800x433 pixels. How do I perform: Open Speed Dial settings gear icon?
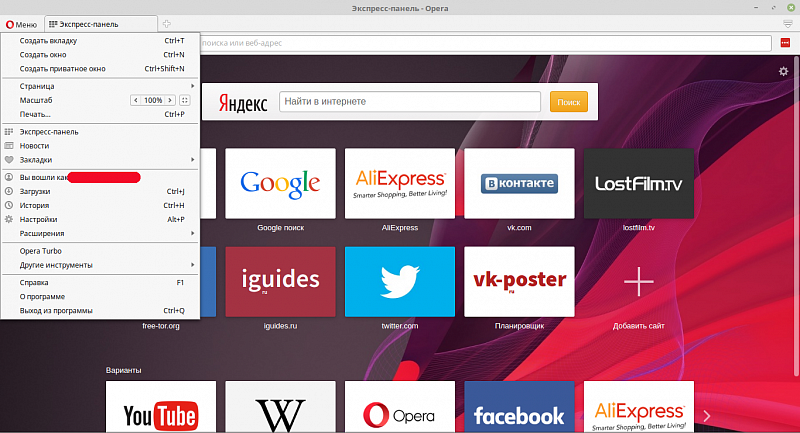pos(783,71)
